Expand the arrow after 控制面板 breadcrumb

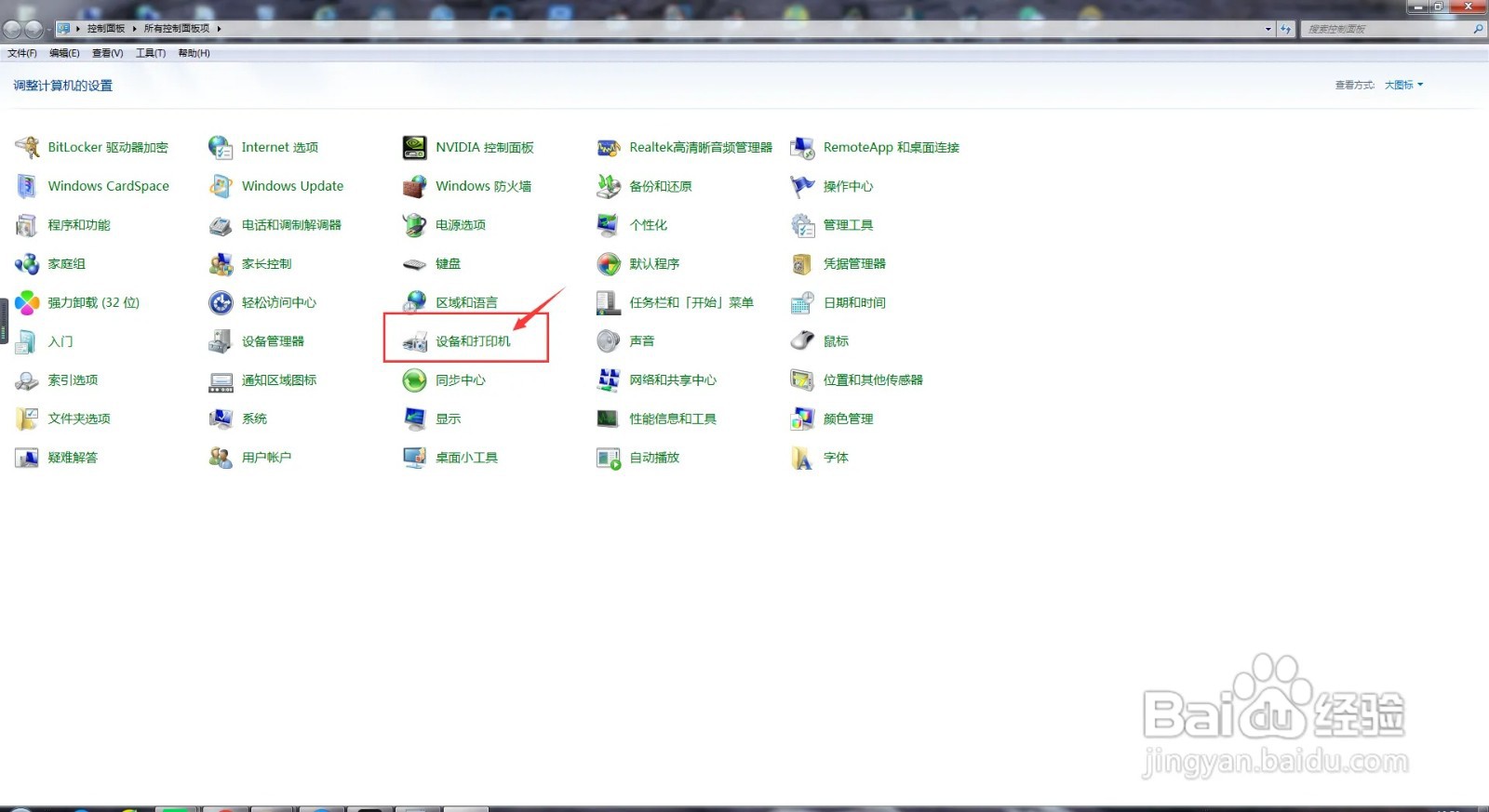pos(134,29)
